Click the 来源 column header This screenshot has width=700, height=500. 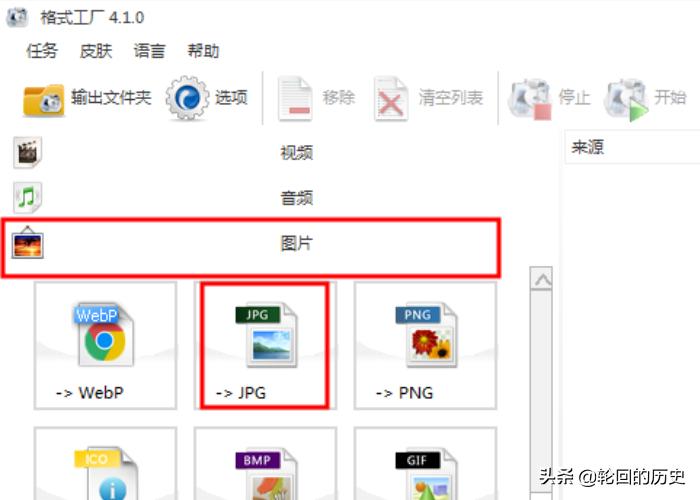(632, 147)
